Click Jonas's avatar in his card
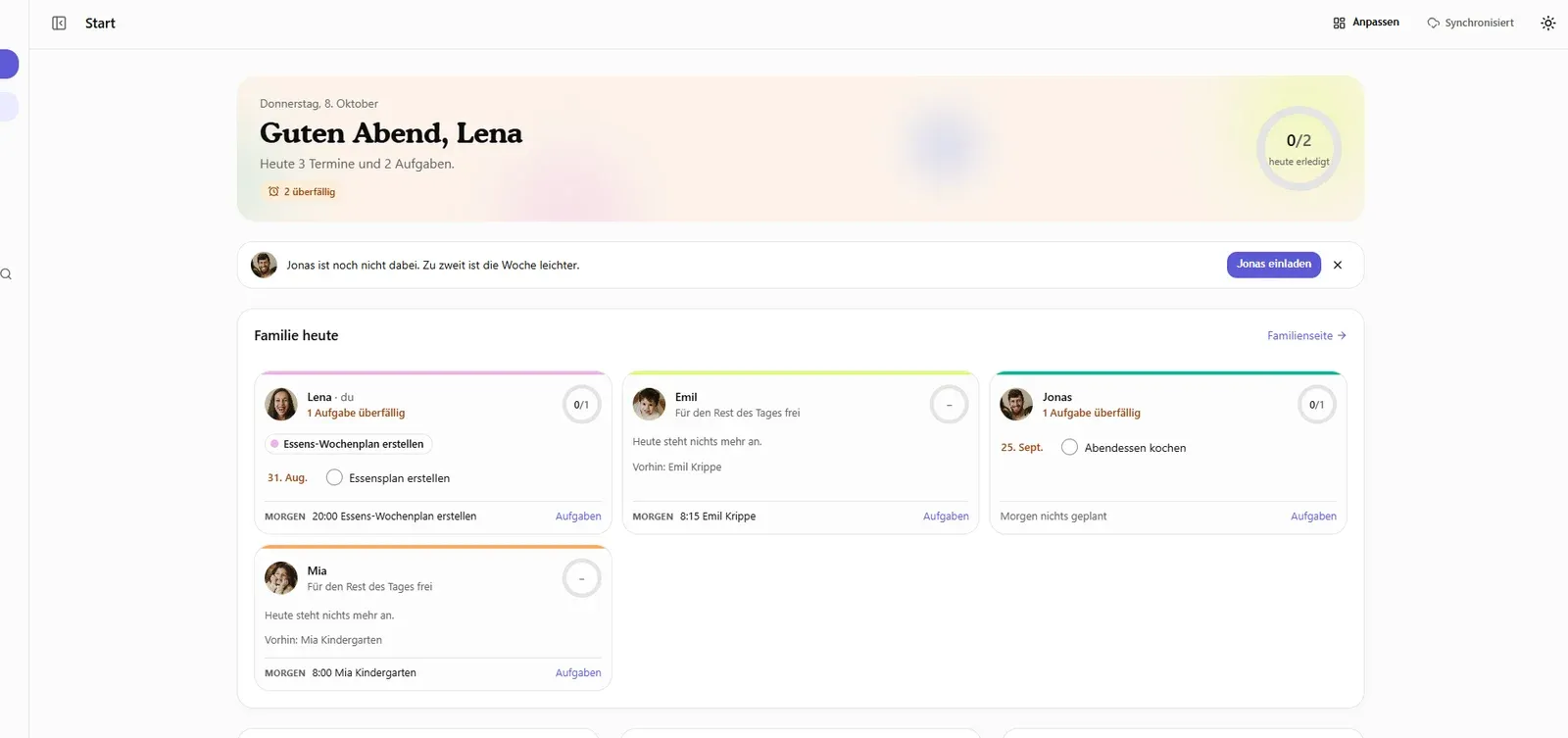 (x=1016, y=404)
